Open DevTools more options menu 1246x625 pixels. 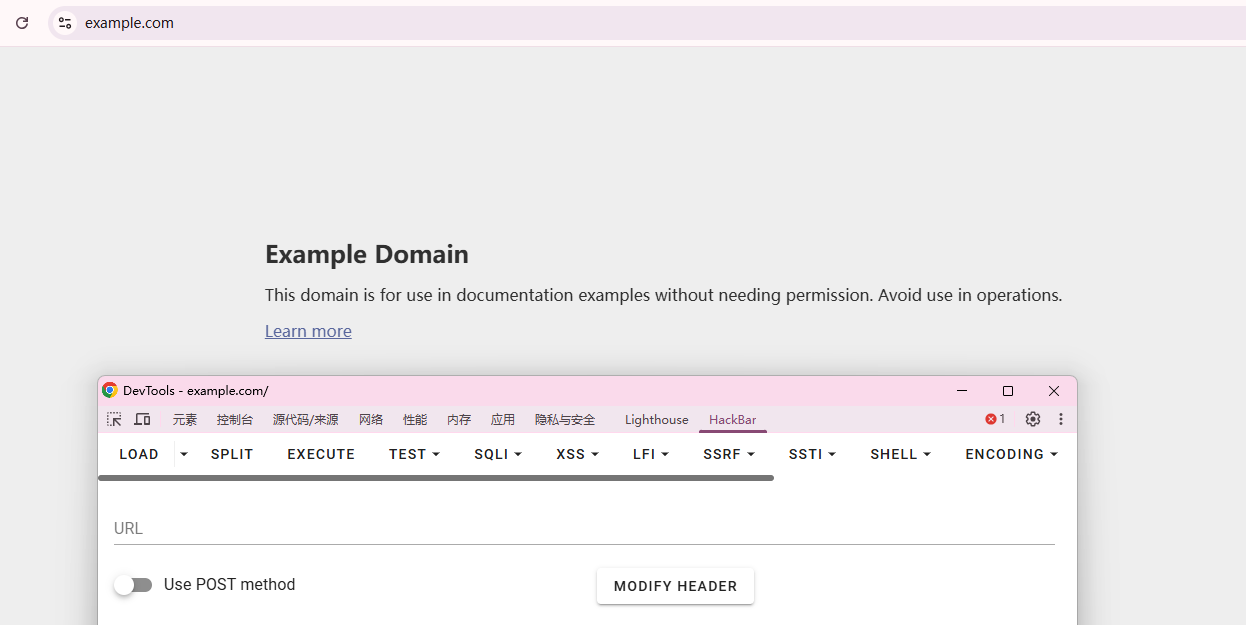pos(1061,419)
